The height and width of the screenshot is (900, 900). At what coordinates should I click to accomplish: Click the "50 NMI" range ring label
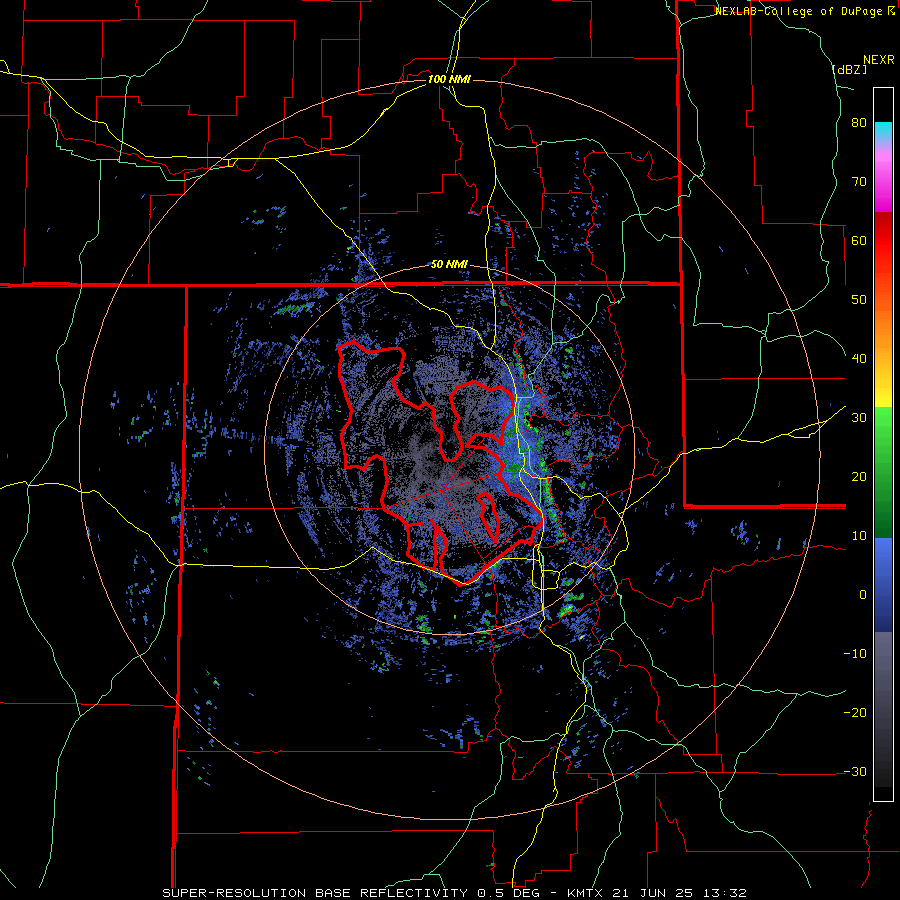(449, 265)
